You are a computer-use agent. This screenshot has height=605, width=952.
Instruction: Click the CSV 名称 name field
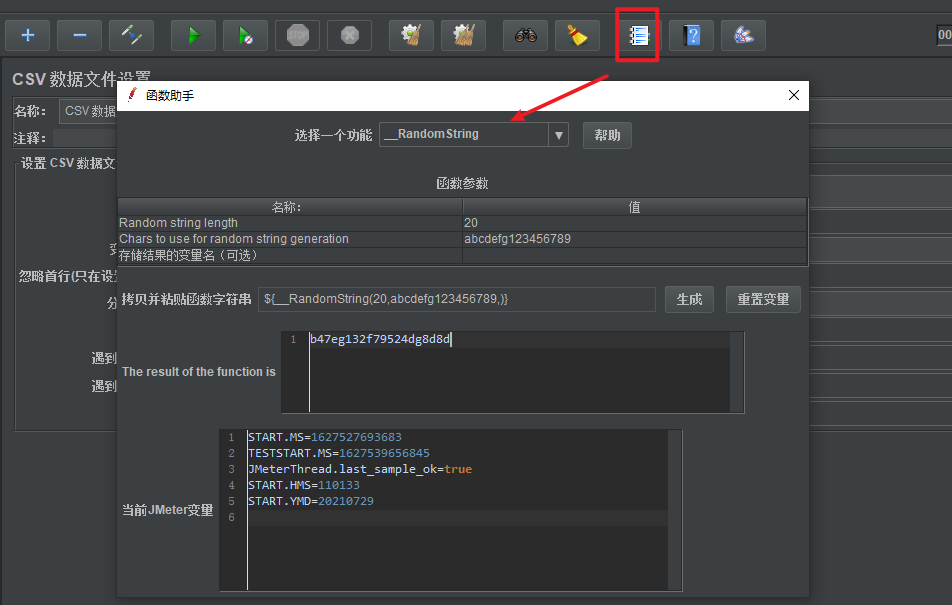[88, 111]
